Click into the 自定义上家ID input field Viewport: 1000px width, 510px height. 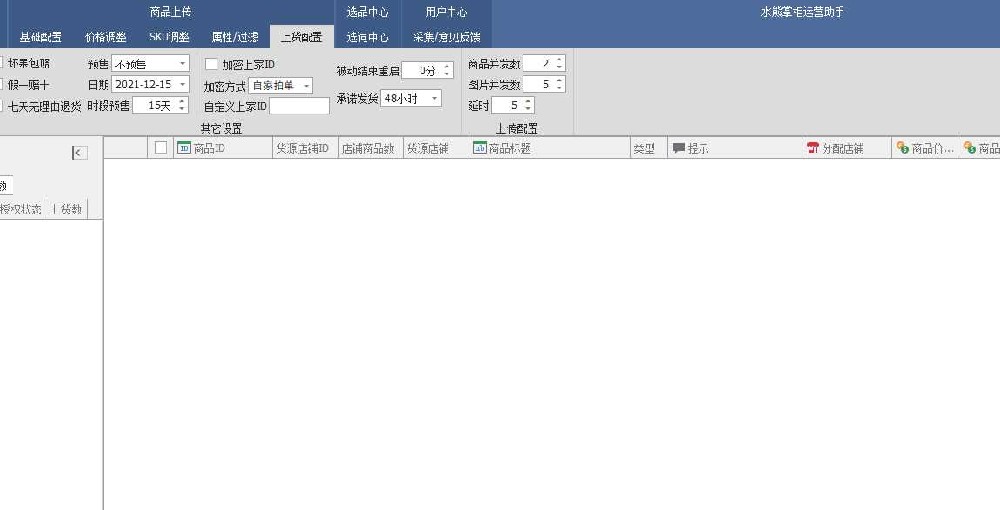(300, 106)
